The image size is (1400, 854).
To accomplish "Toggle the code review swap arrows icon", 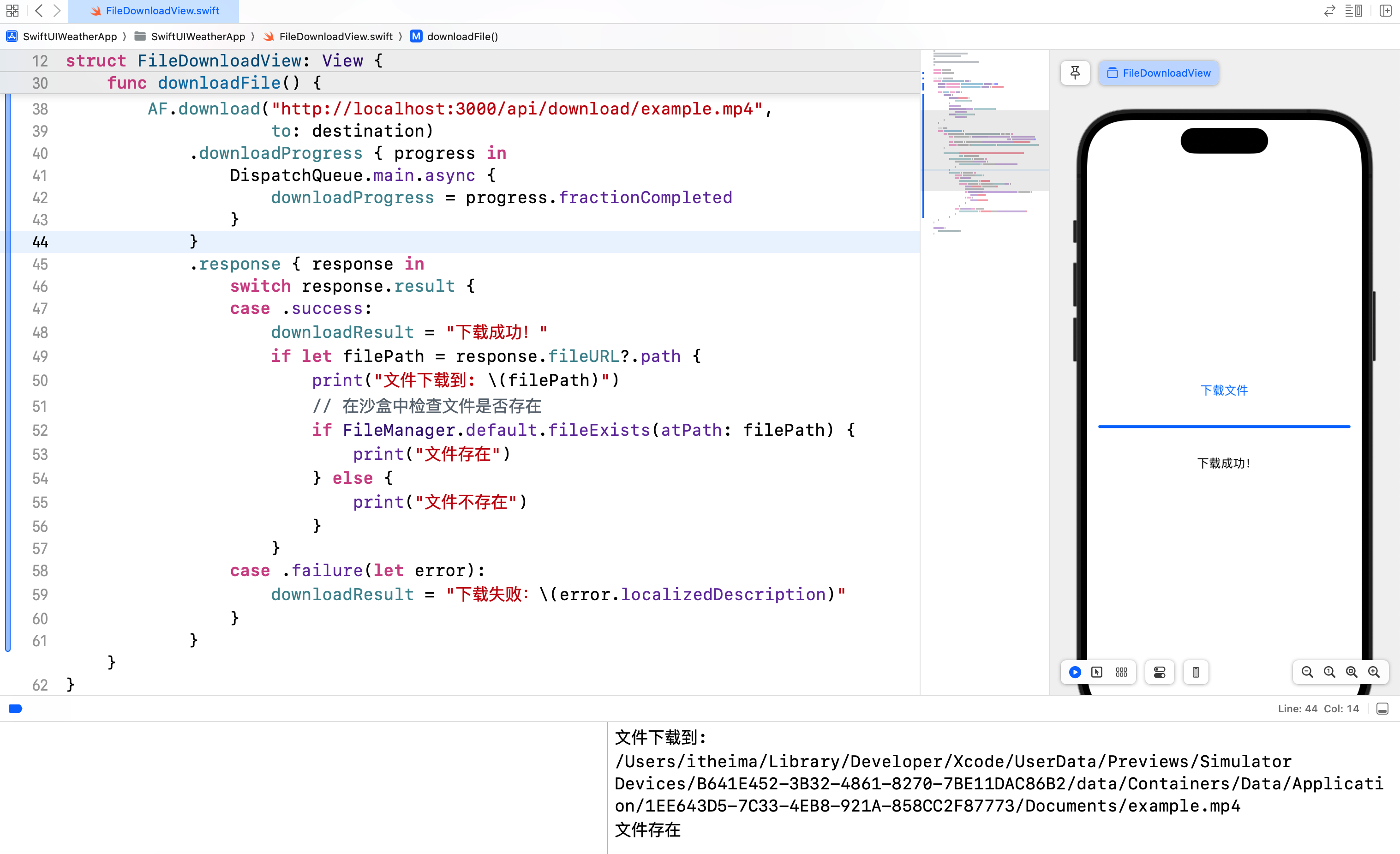I will tap(1329, 11).
